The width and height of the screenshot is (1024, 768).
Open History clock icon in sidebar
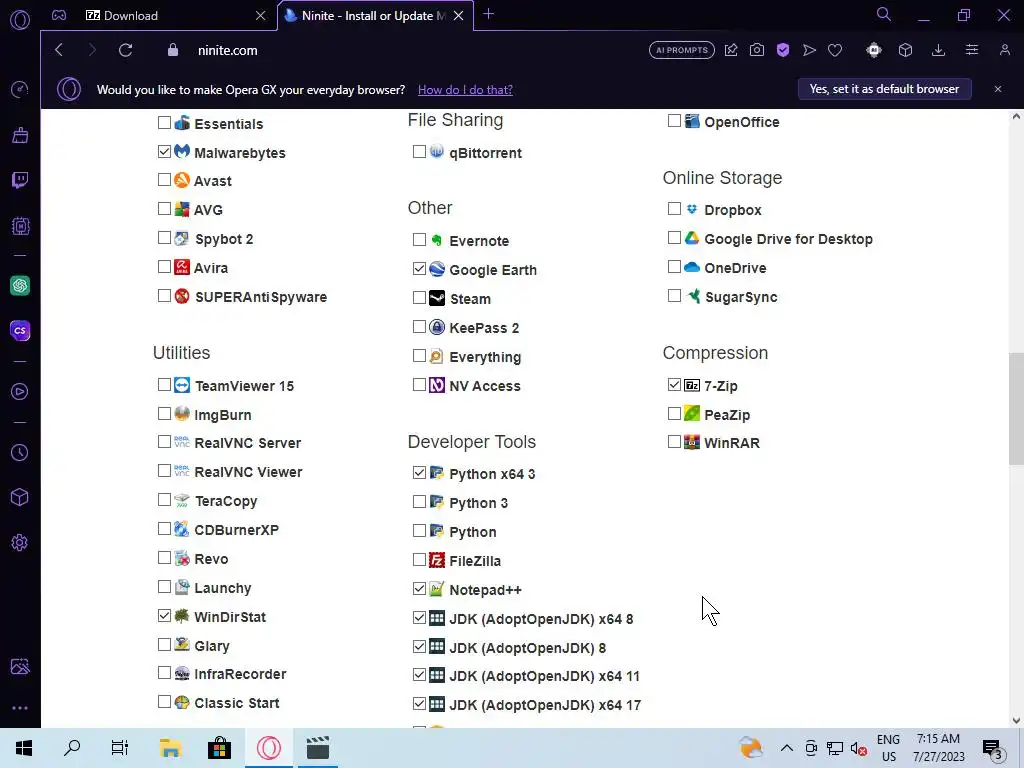pyautogui.click(x=20, y=453)
